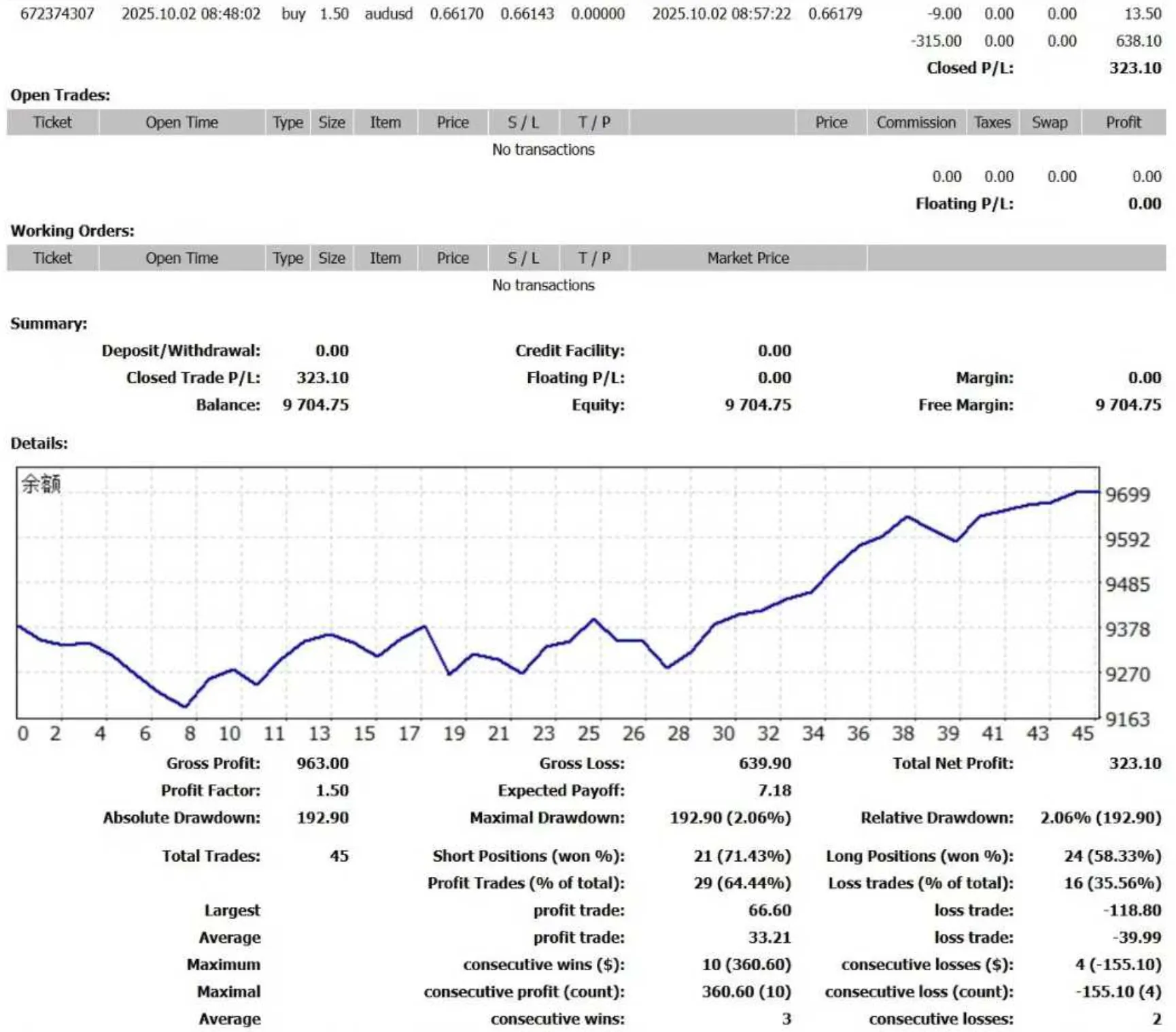
Task: Select the Commission column header
Action: [x=916, y=122]
